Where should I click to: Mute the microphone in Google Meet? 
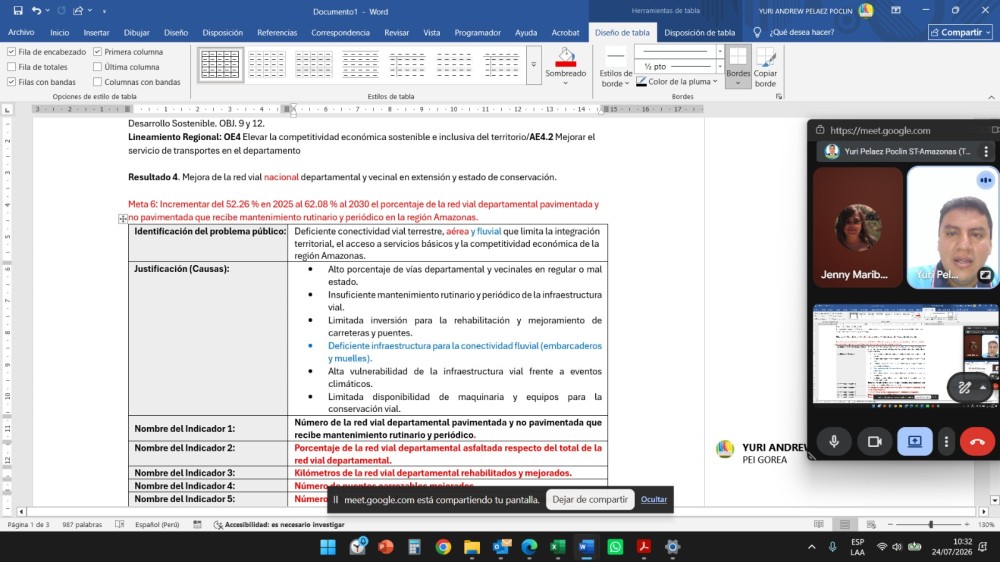pos(834,441)
